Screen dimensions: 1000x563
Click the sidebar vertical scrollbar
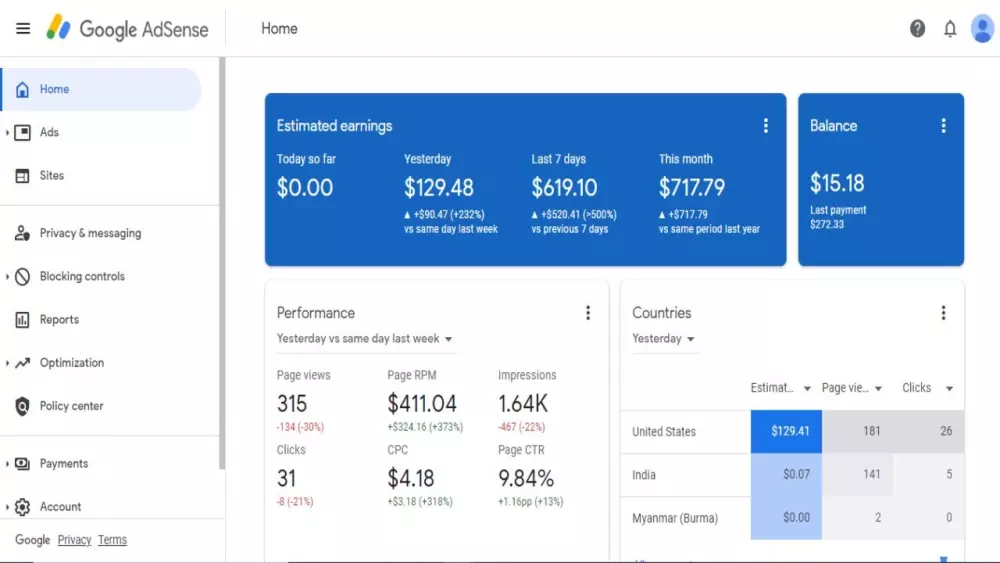[222, 263]
